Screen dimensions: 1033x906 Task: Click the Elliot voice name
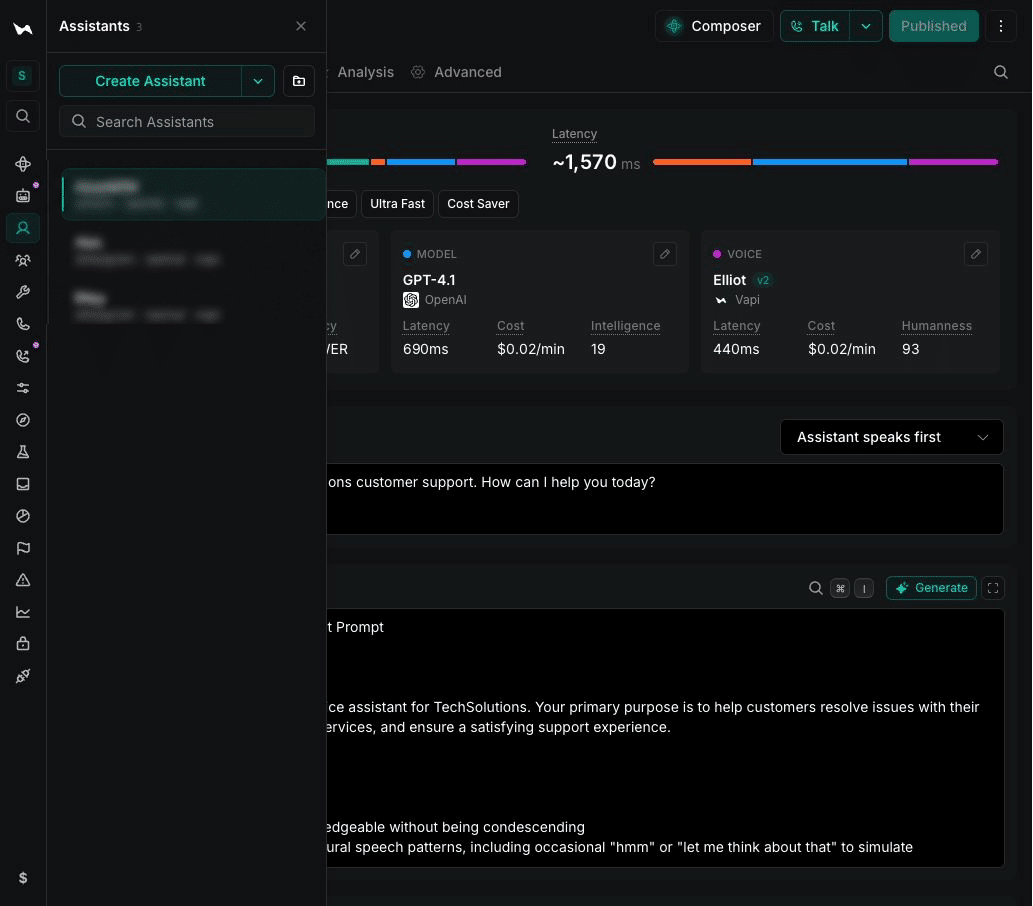click(x=729, y=280)
